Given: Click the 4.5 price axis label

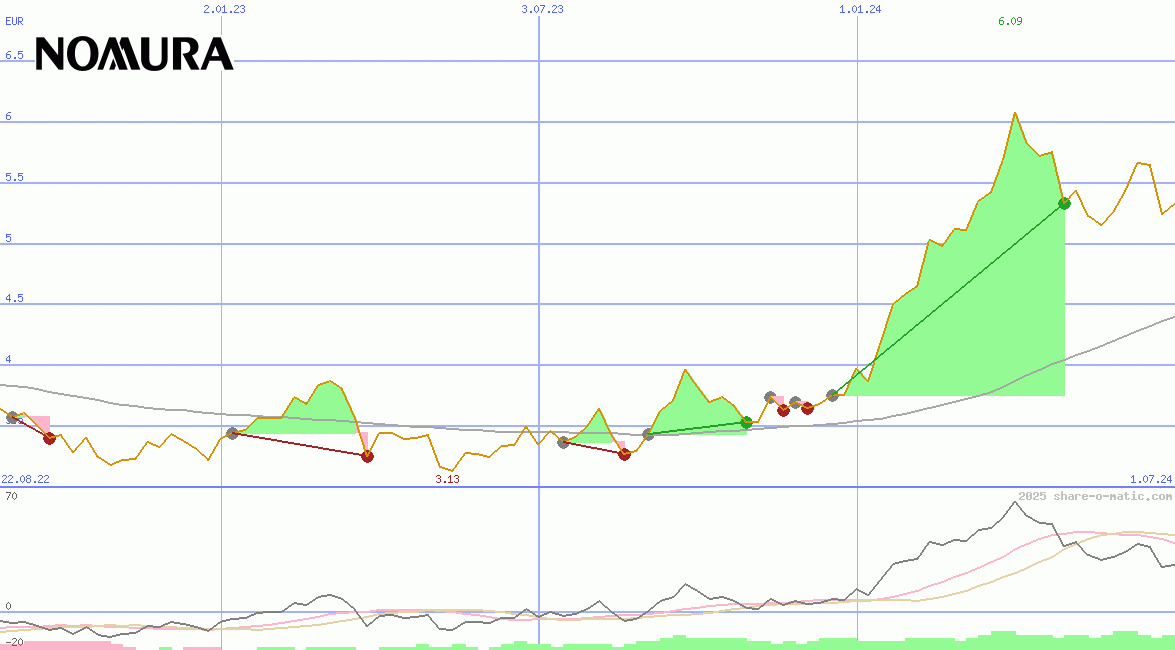Looking at the screenshot, I should [14, 298].
